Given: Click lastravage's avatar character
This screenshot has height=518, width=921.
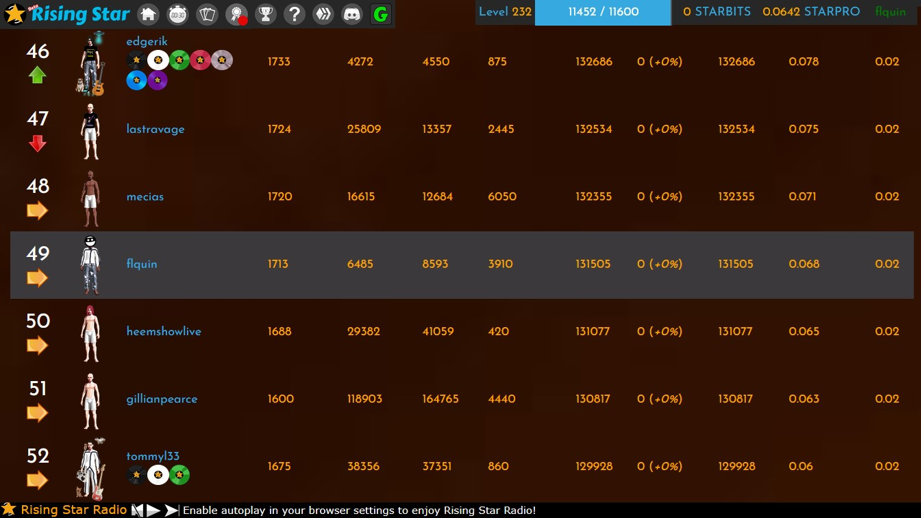Looking at the screenshot, I should [90, 132].
